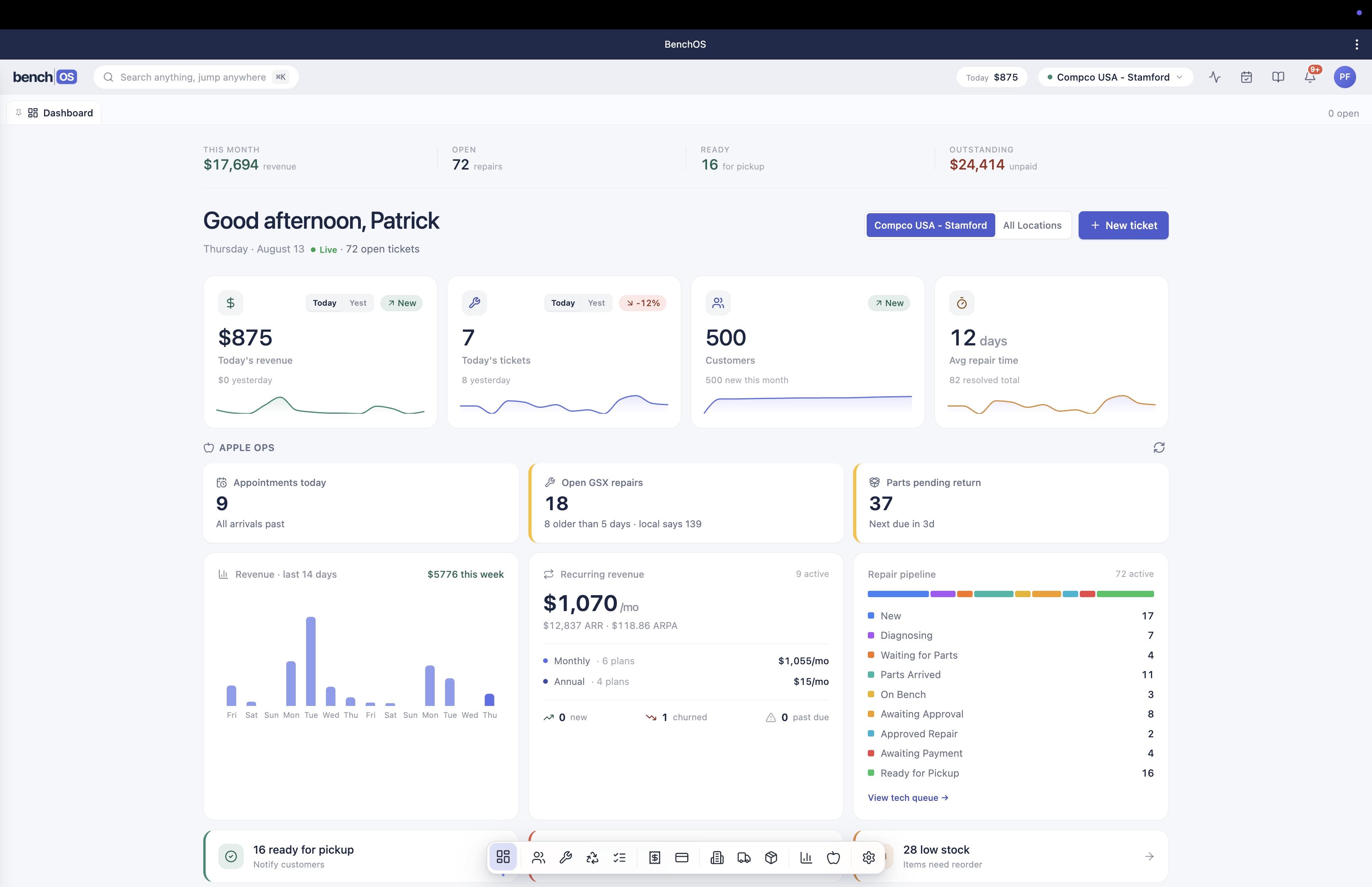1372x887 pixels.
Task: Select the dashboard grid icon in the dock
Action: point(503,857)
